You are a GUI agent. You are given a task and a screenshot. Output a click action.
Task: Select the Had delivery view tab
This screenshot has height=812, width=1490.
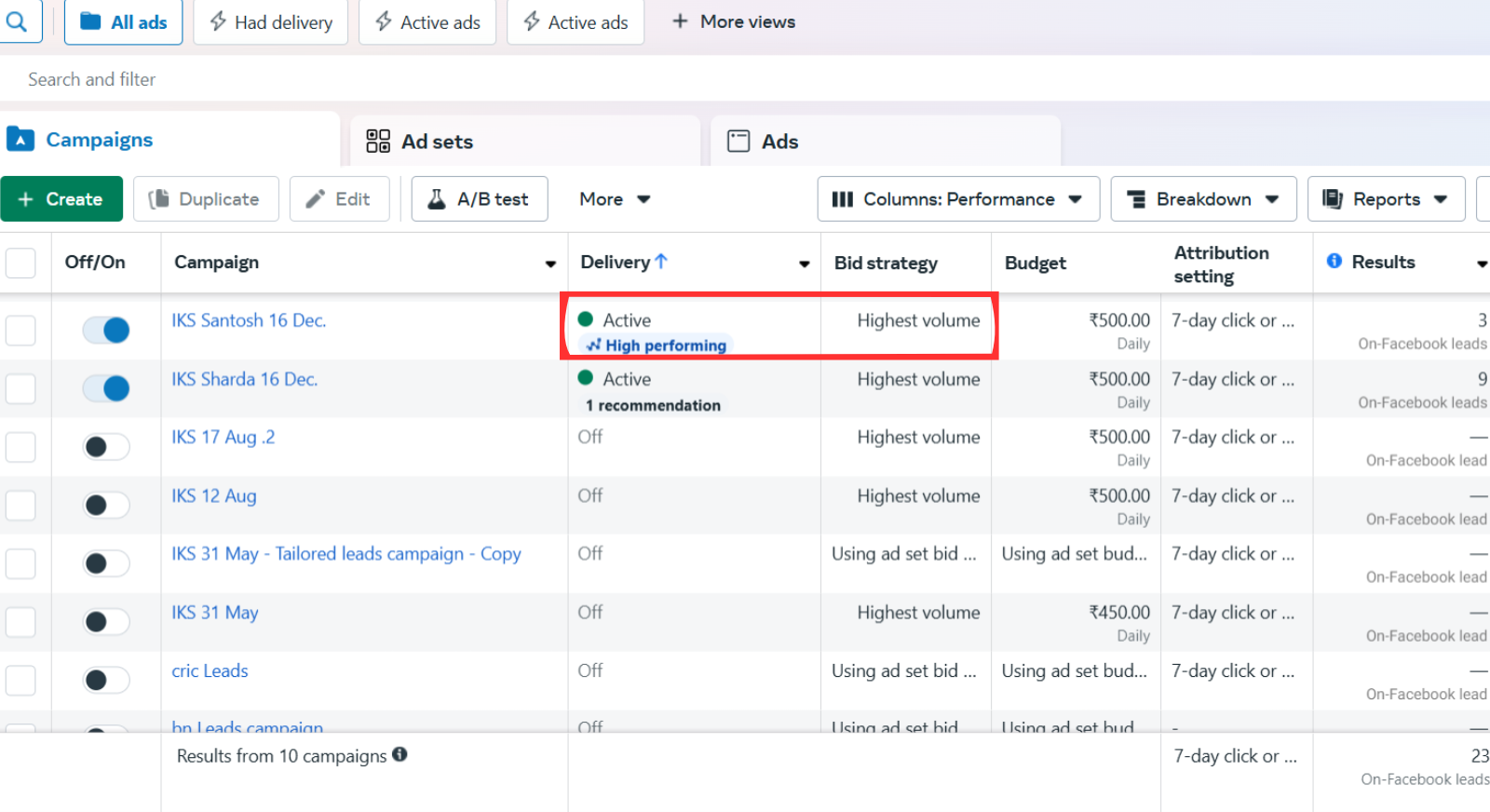[271, 22]
